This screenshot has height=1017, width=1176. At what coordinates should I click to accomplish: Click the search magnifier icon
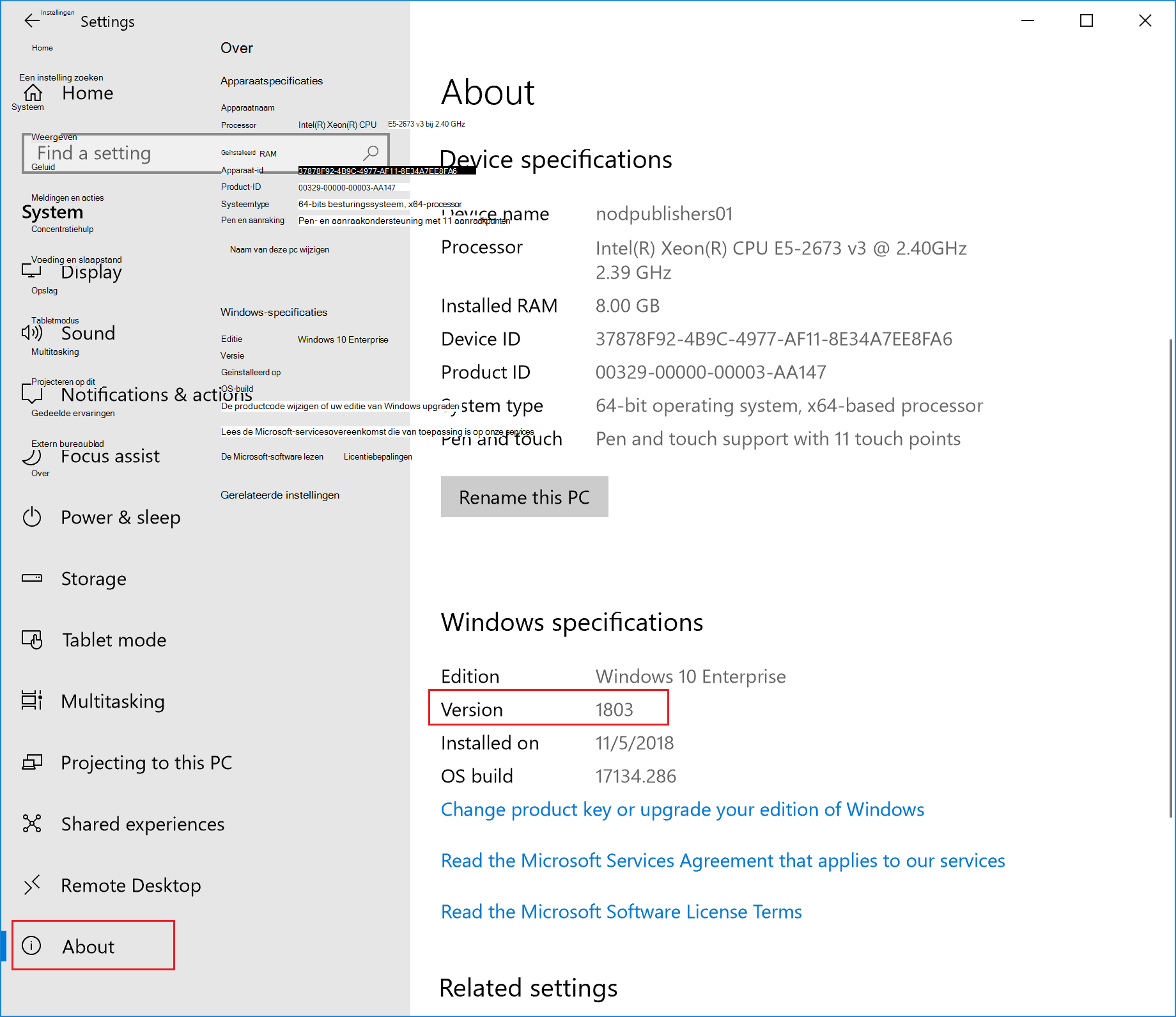pyautogui.click(x=371, y=153)
